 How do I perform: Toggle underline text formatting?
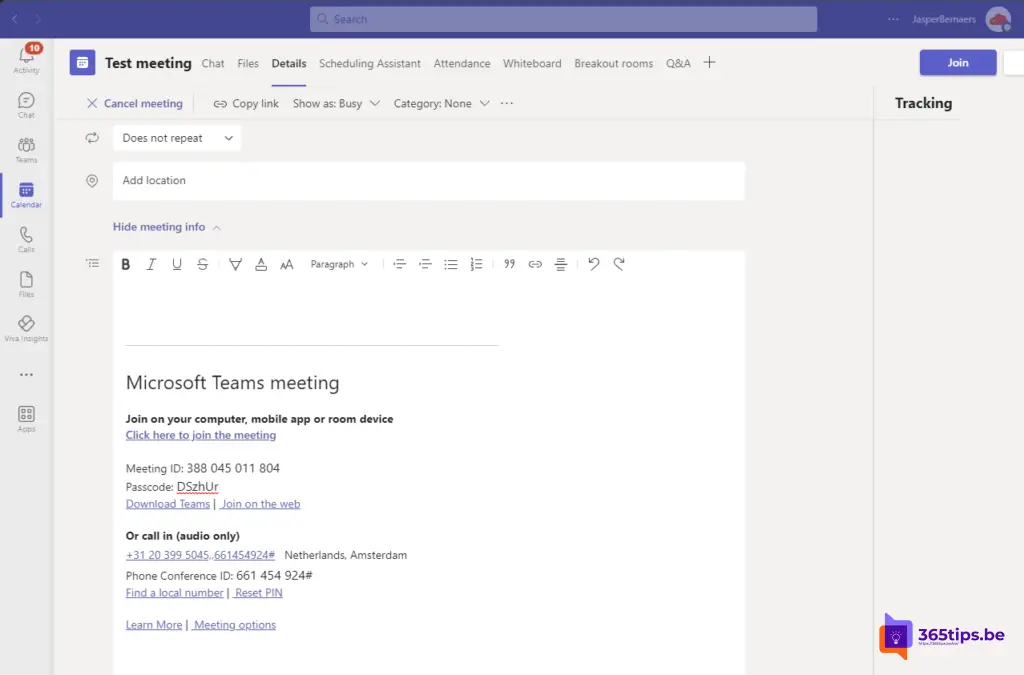tap(177, 265)
